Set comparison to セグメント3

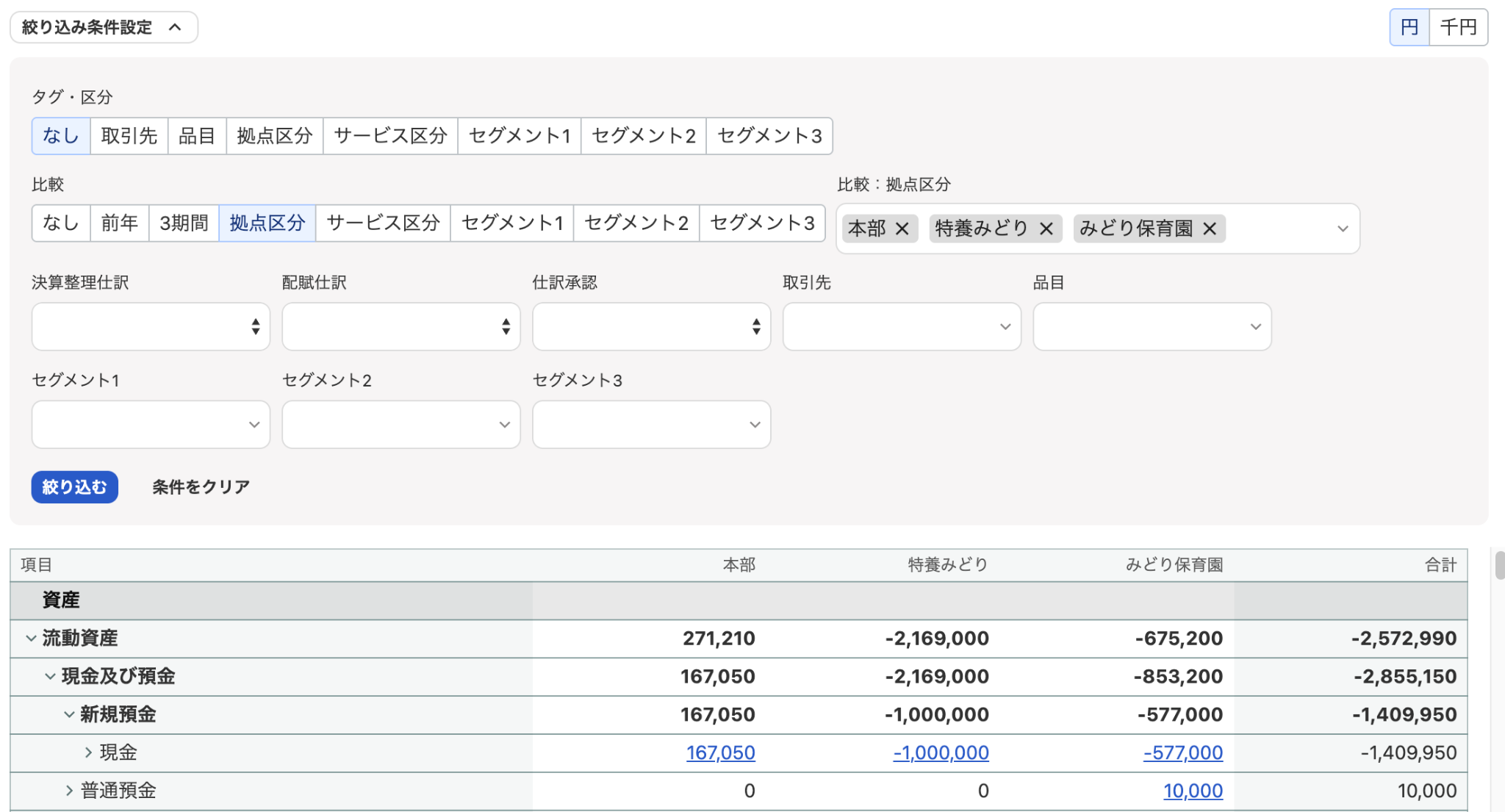[762, 223]
